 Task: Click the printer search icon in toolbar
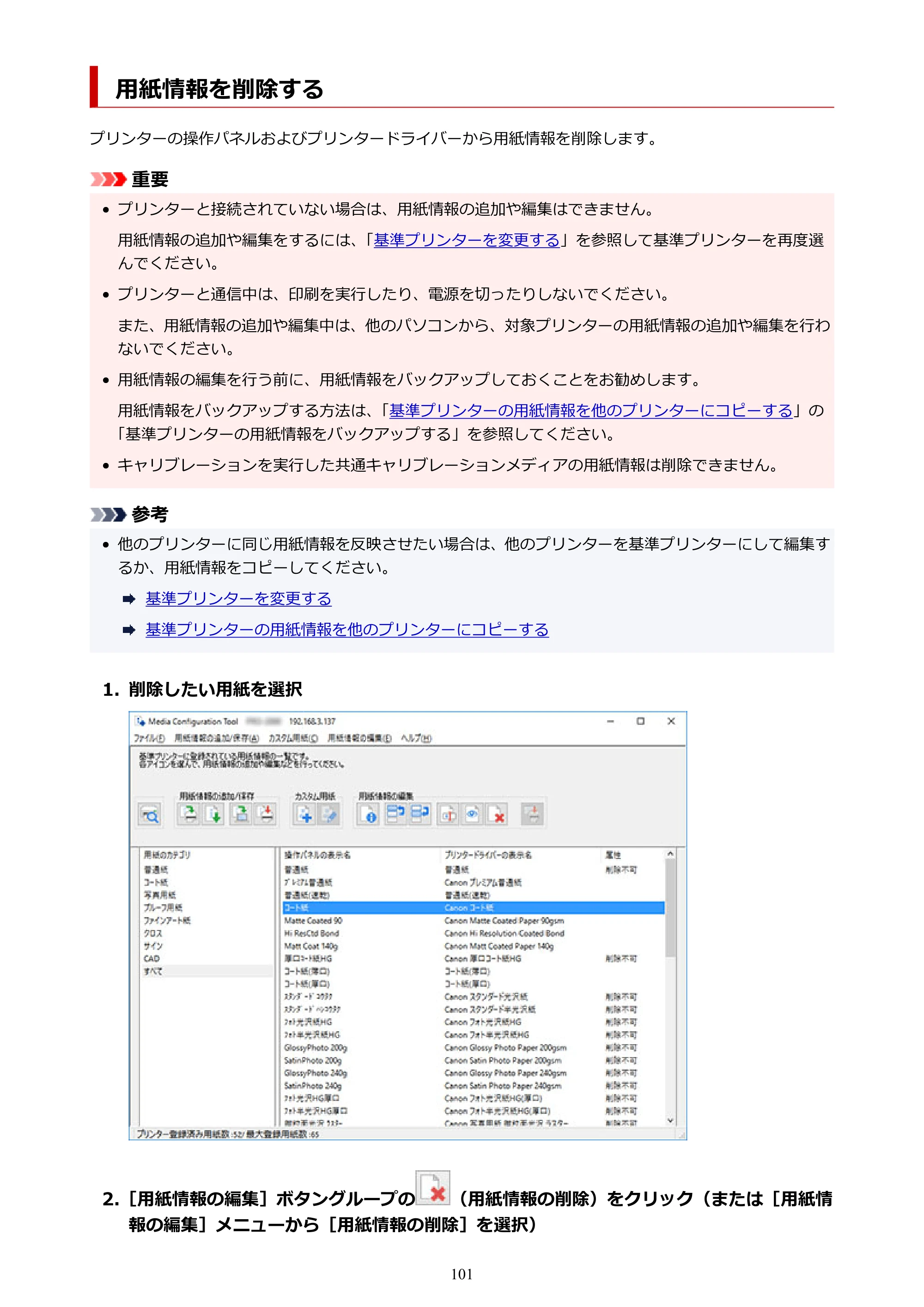click(x=150, y=815)
